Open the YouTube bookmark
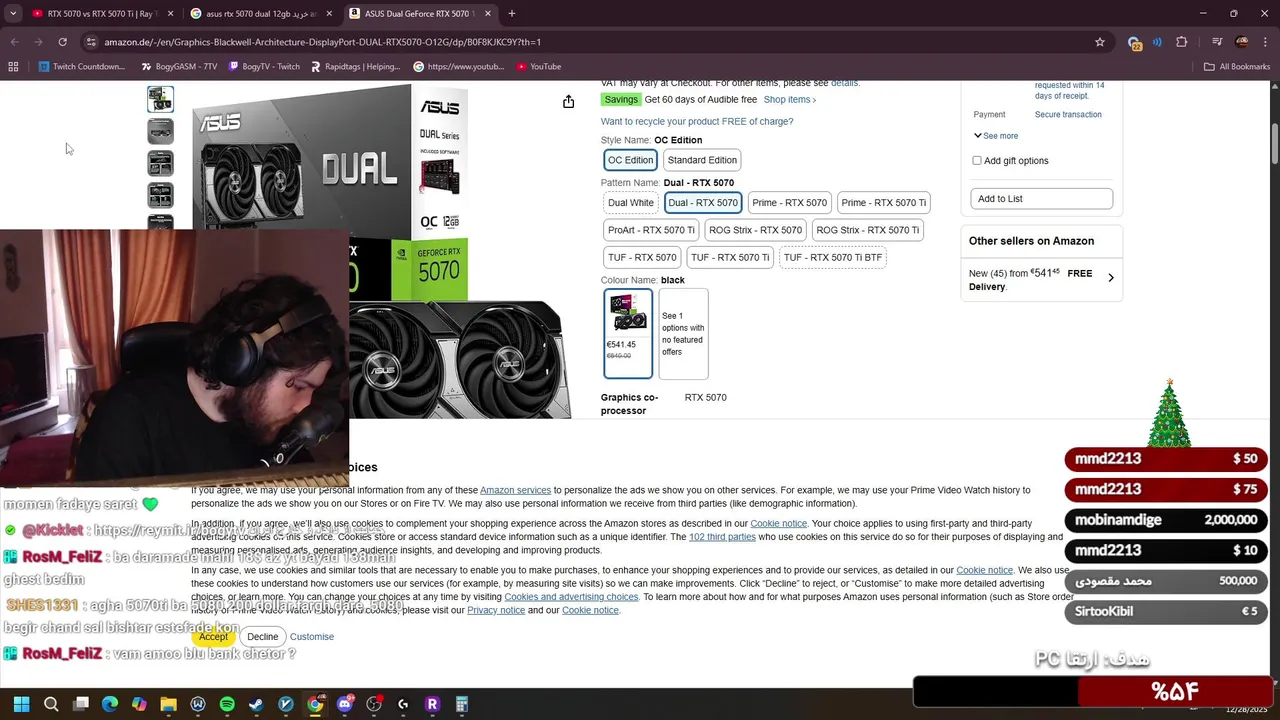 click(539, 67)
